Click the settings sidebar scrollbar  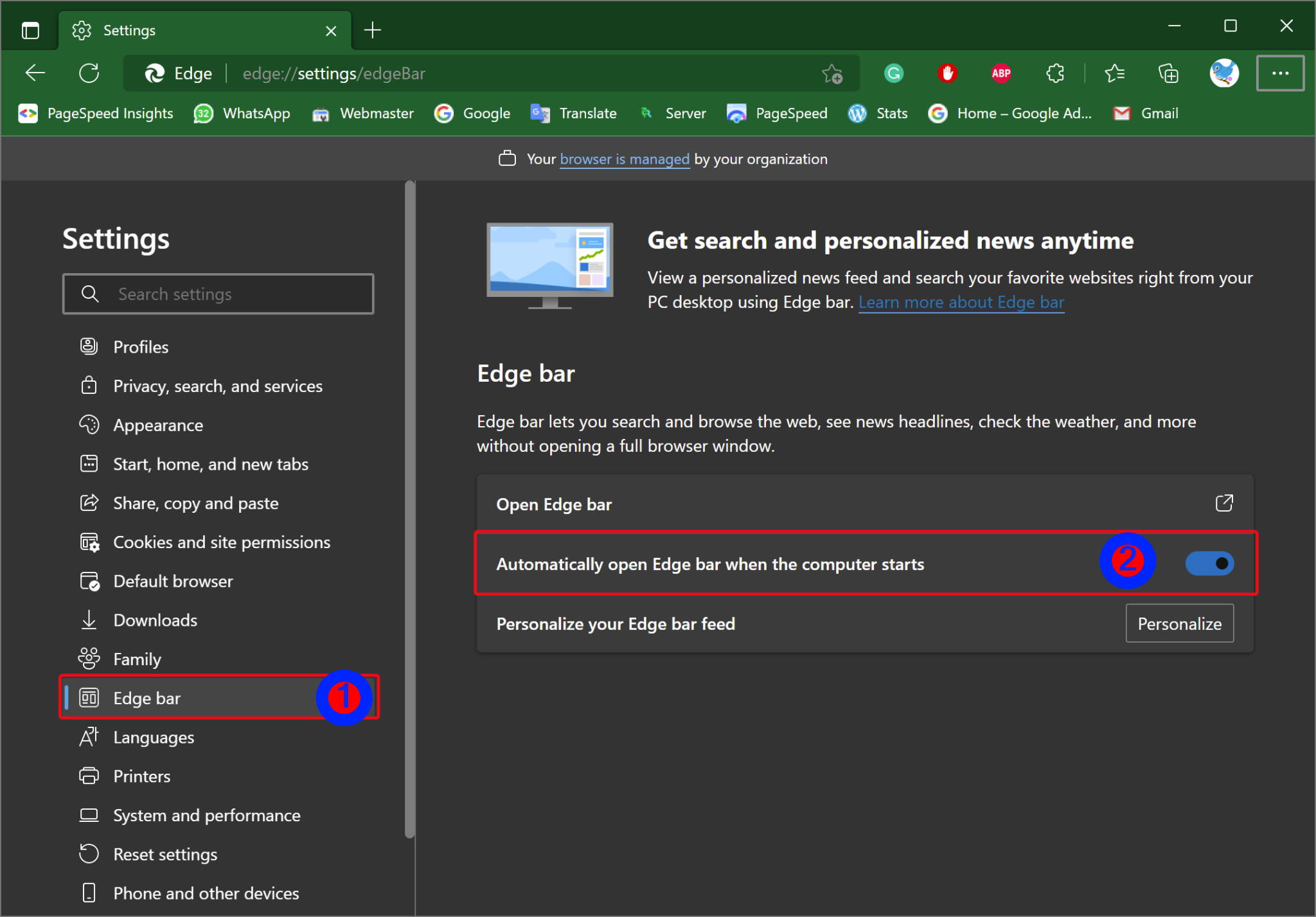(x=410, y=511)
